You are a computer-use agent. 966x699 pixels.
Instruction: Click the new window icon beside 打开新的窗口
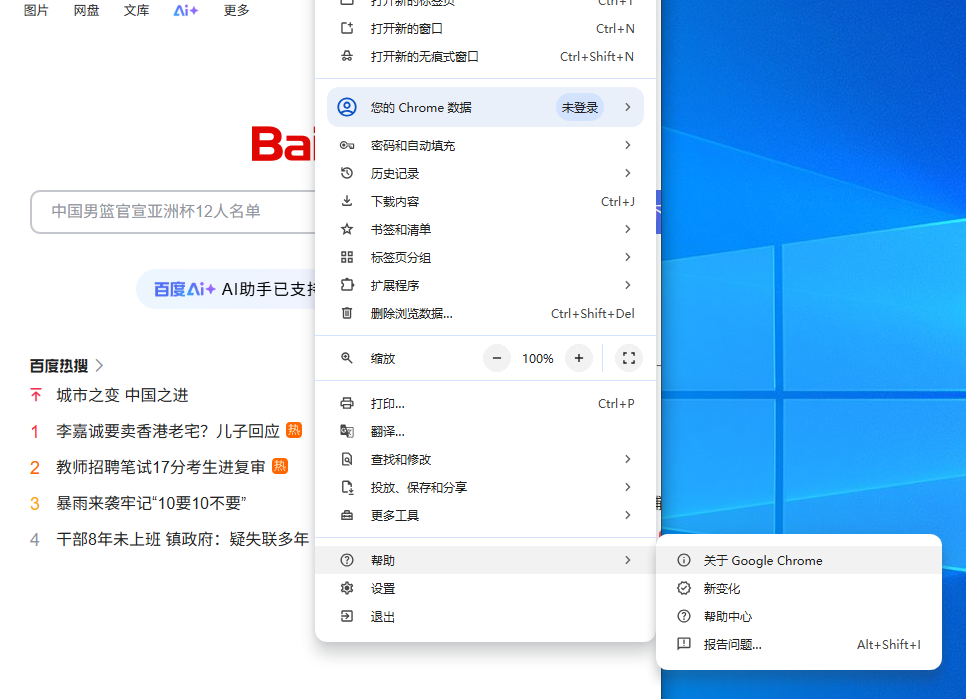347,28
